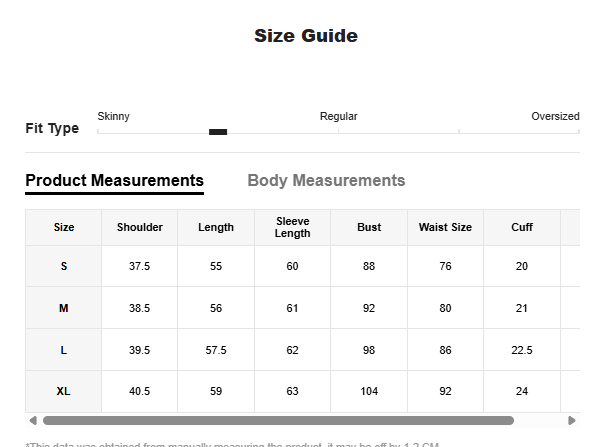604x447 pixels.
Task: Click the Sleeve Length column header
Action: pyautogui.click(x=293, y=228)
